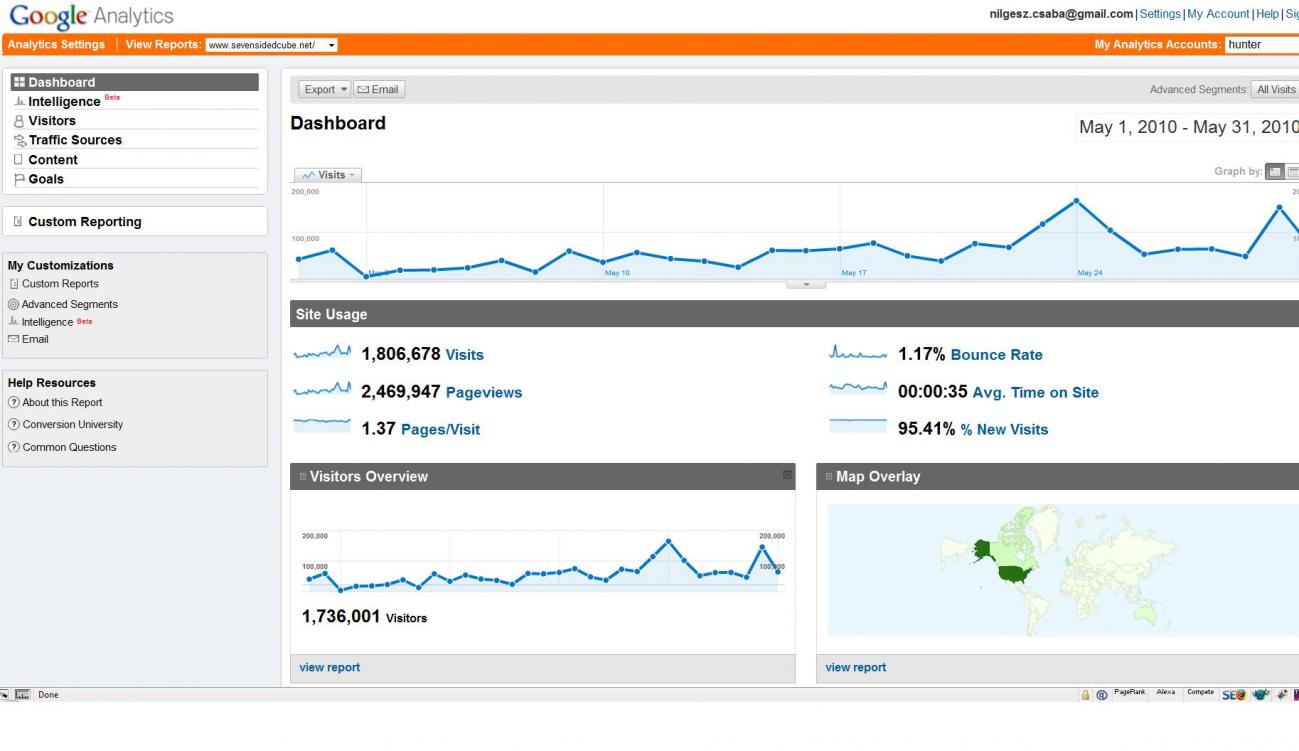Click the Advanced Segments target icon
The width and height of the screenshot is (1299, 751).
pyautogui.click(x=13, y=304)
